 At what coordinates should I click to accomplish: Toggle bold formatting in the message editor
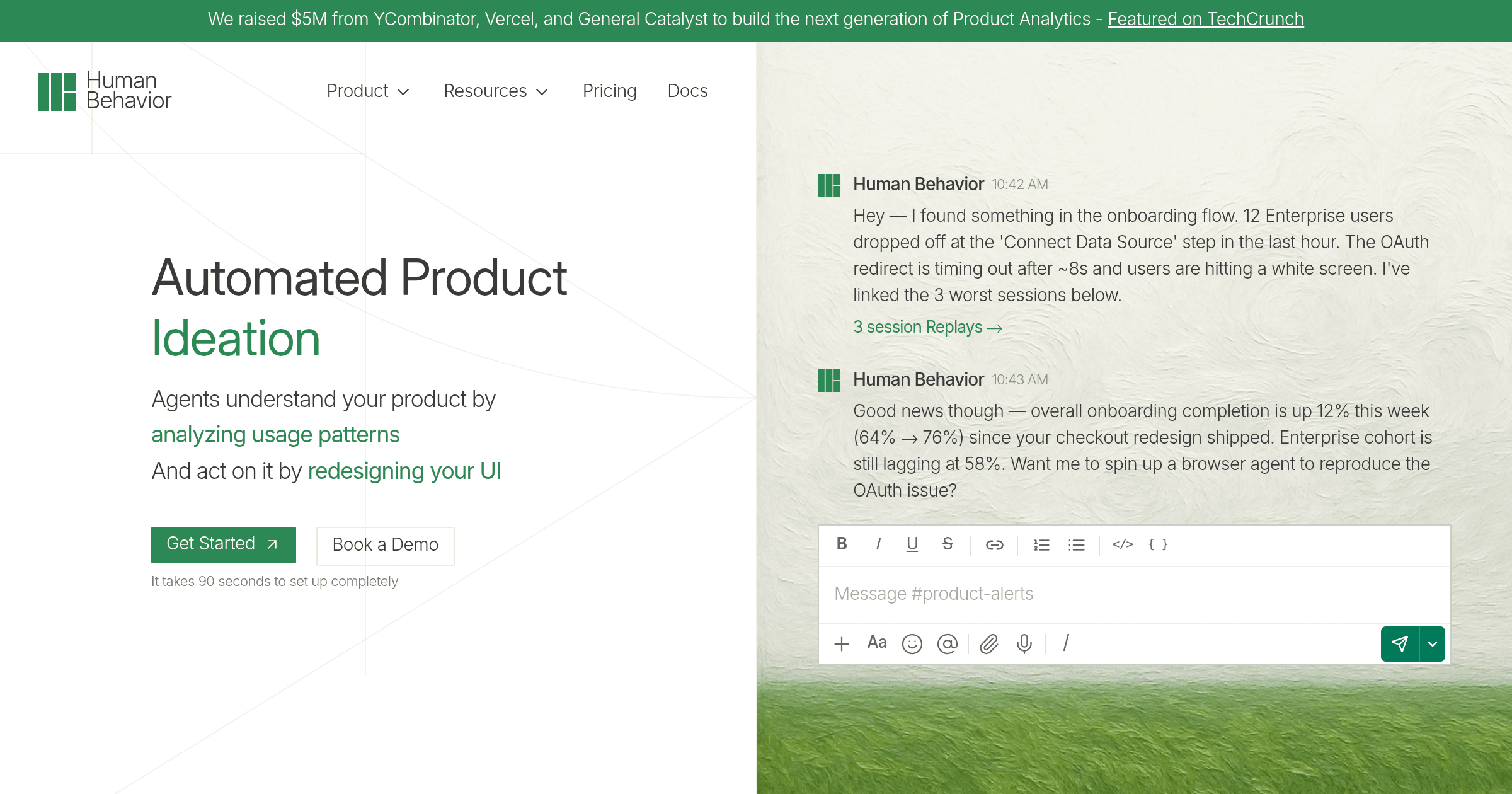[842, 544]
